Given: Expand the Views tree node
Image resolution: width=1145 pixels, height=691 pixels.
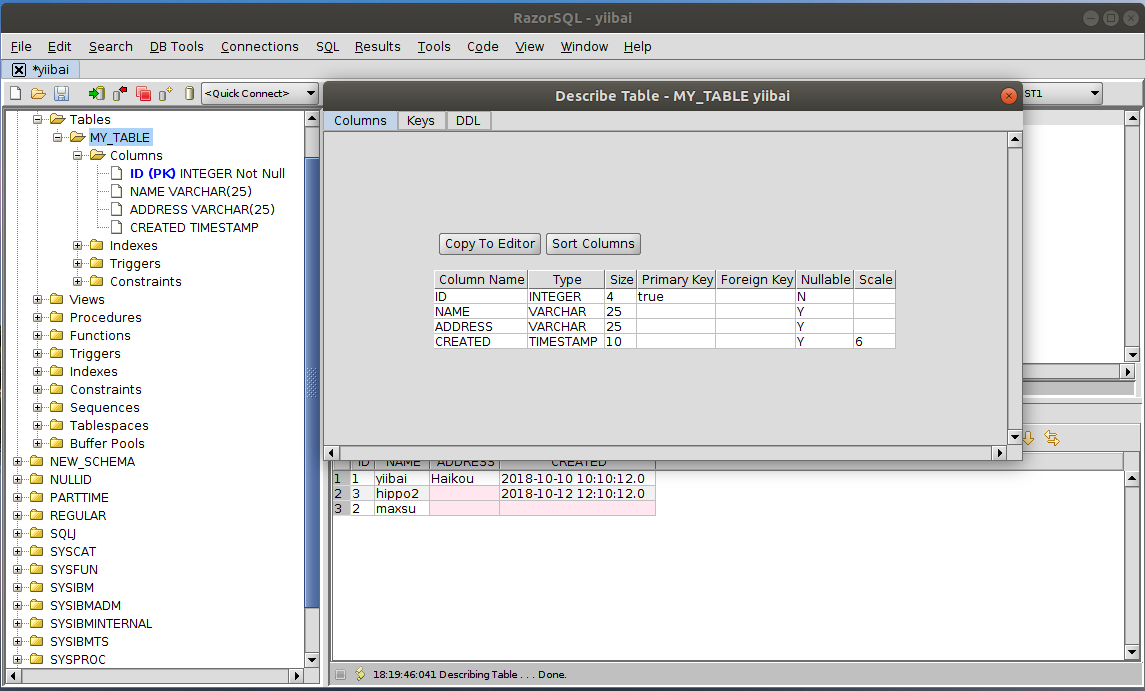Looking at the screenshot, I should coord(37,299).
